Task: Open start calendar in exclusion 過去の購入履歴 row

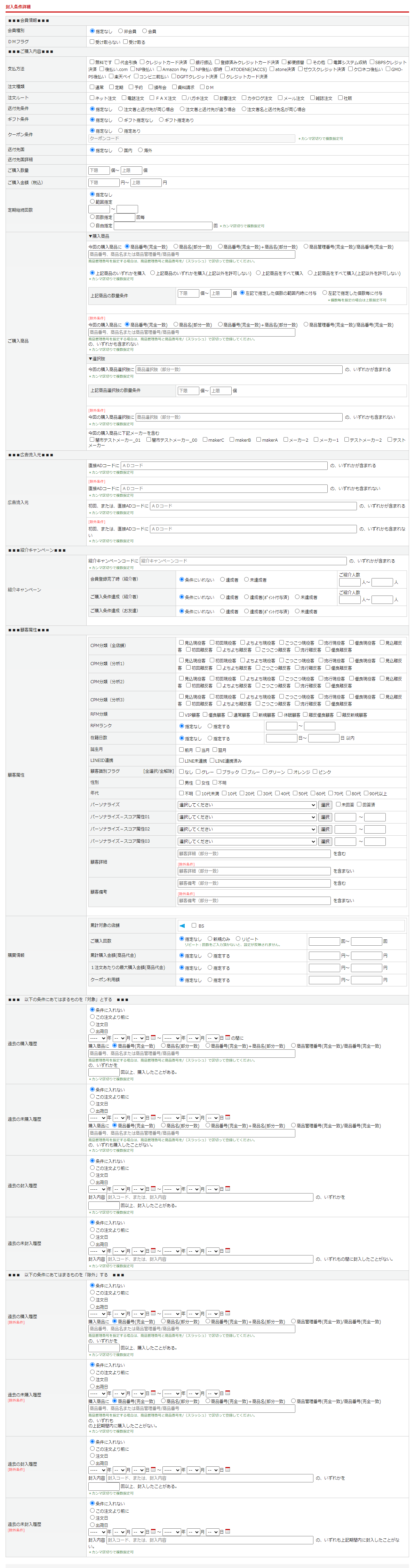Action: (x=153, y=1314)
